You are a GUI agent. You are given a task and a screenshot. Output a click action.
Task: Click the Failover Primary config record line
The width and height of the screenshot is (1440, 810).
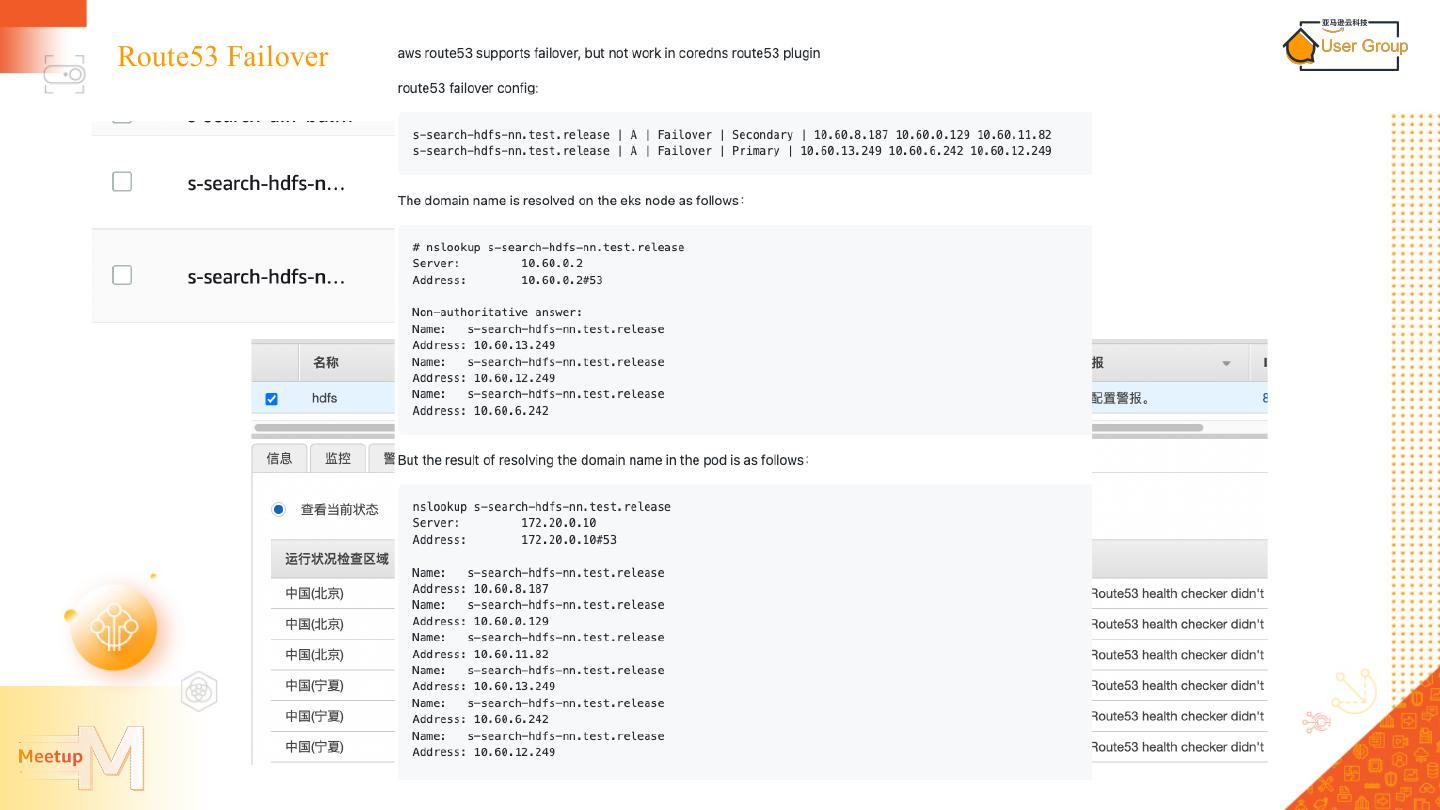(x=732, y=151)
